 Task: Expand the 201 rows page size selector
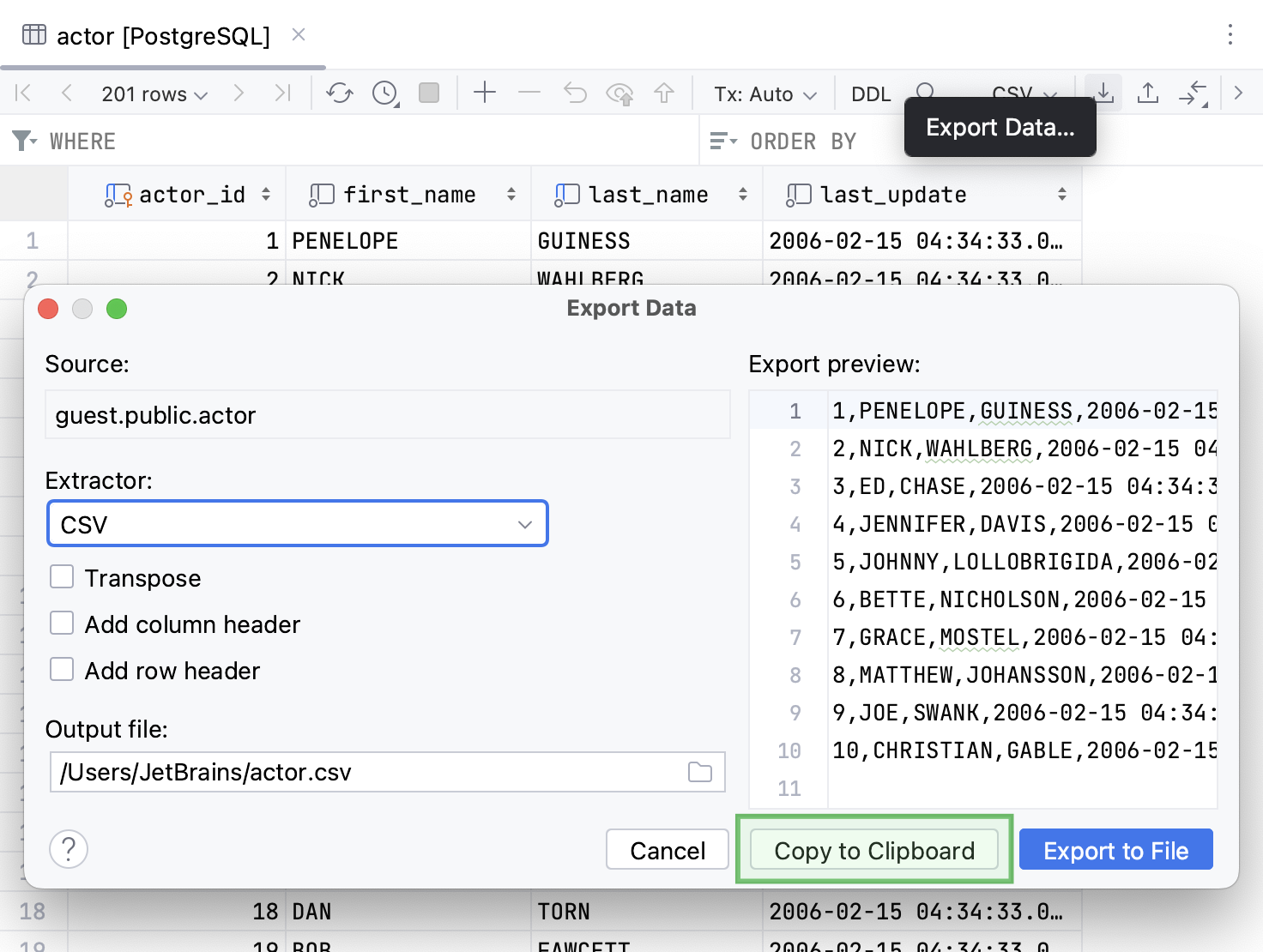154,94
